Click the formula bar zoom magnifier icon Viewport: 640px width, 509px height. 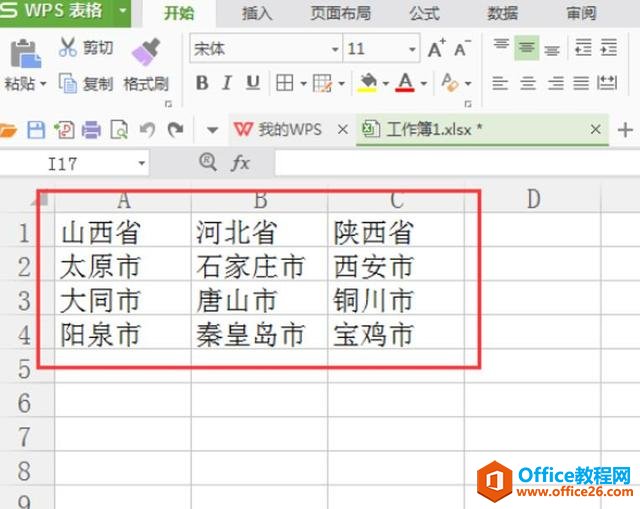(x=208, y=162)
